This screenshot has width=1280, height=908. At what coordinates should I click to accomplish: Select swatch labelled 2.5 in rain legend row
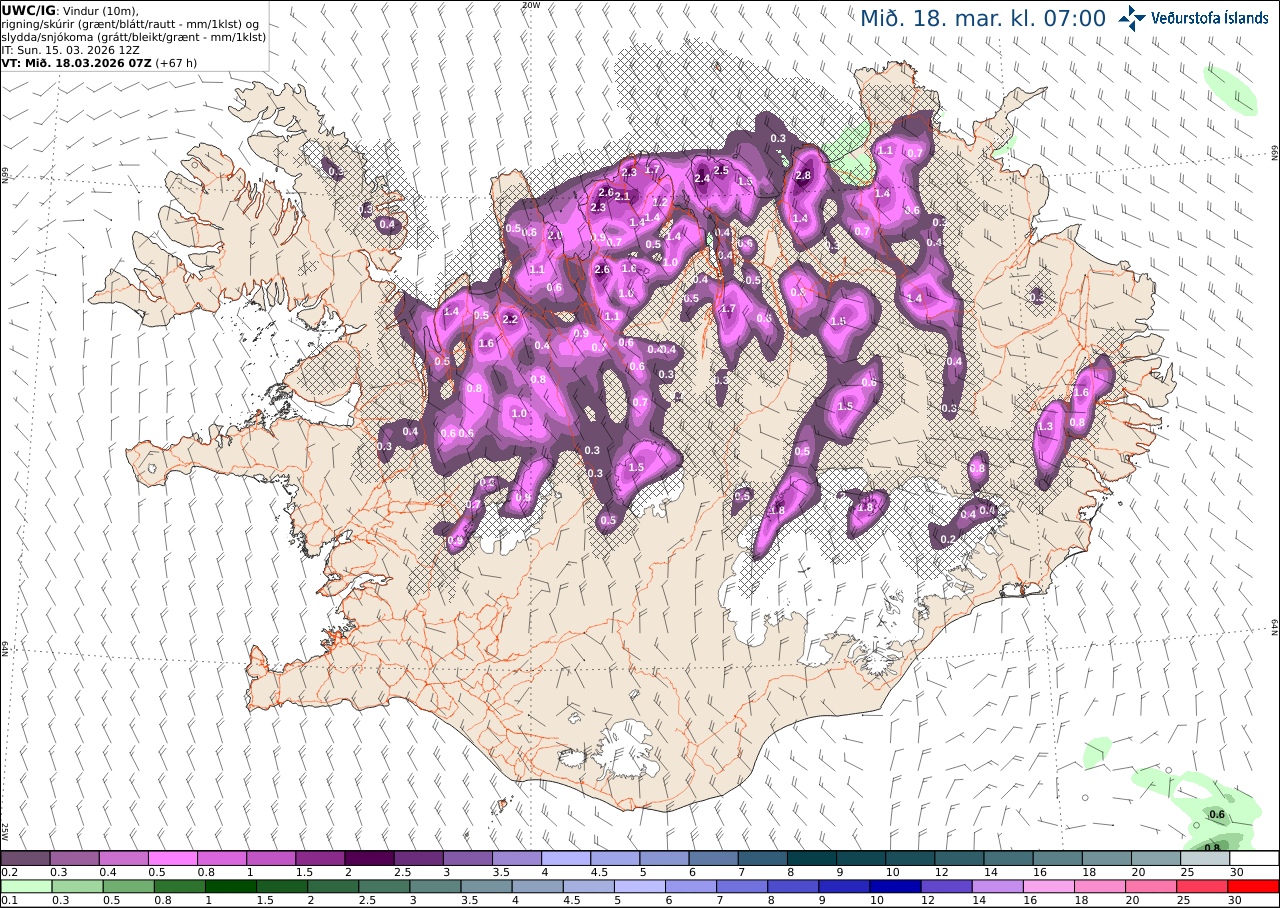click(384, 886)
